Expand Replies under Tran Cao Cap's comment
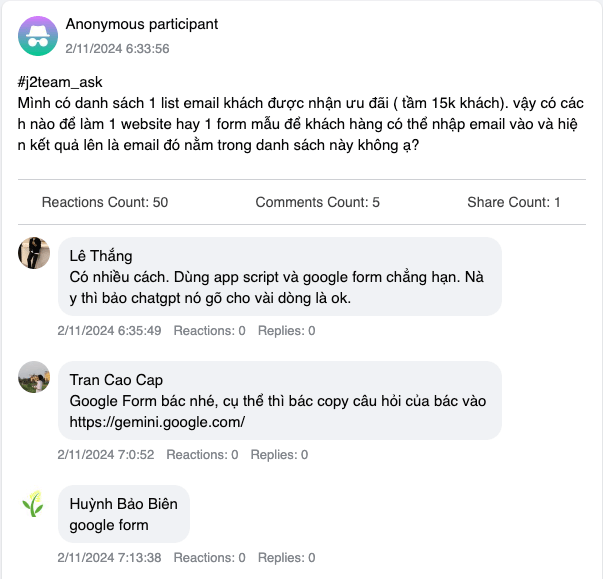603x579 pixels. coord(279,454)
